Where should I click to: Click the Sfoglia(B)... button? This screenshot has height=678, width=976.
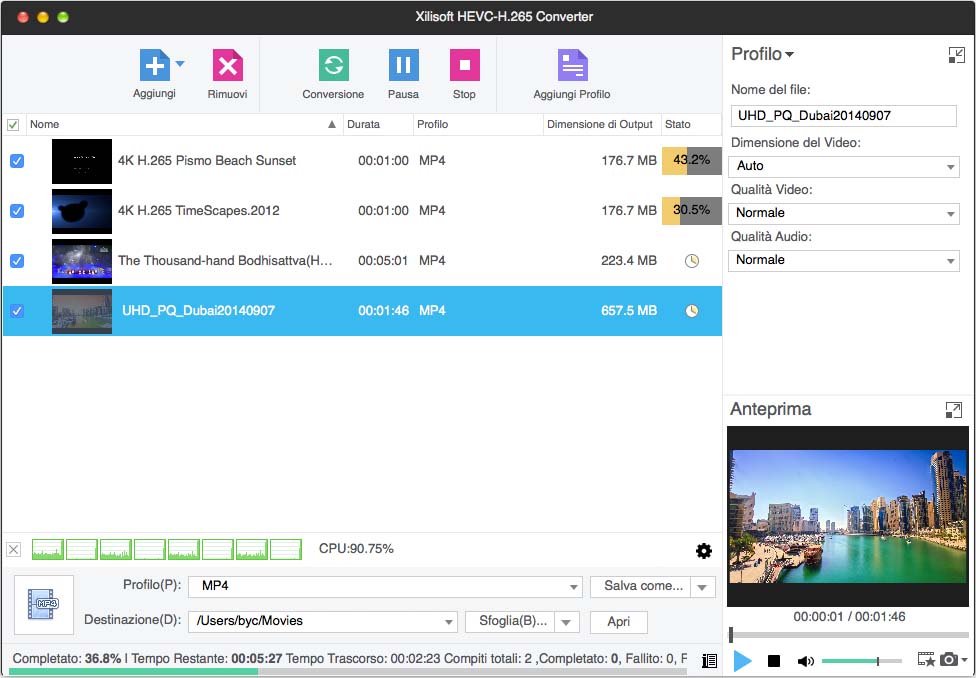510,621
